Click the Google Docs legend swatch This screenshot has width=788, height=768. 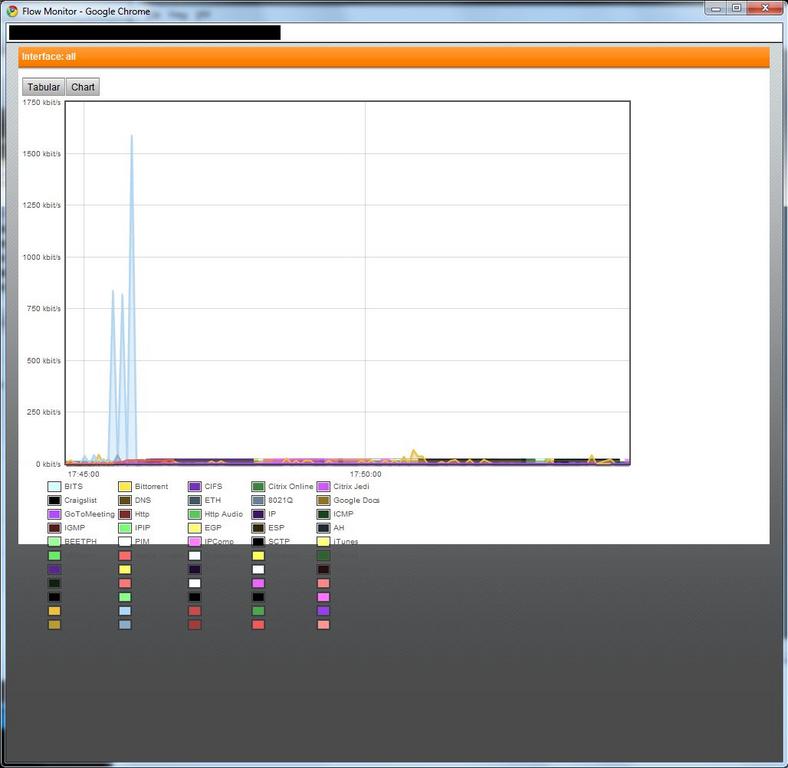click(323, 500)
